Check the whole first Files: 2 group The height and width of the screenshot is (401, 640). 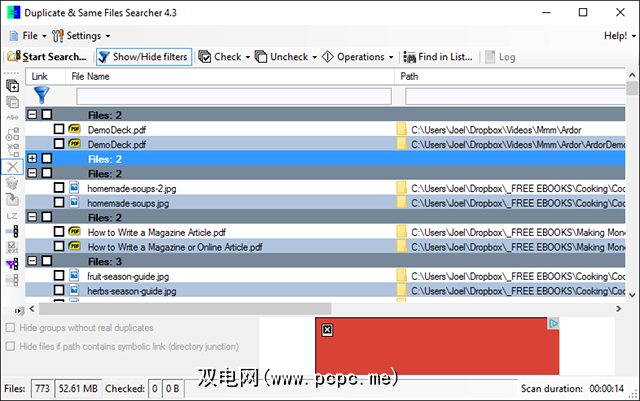(47, 114)
